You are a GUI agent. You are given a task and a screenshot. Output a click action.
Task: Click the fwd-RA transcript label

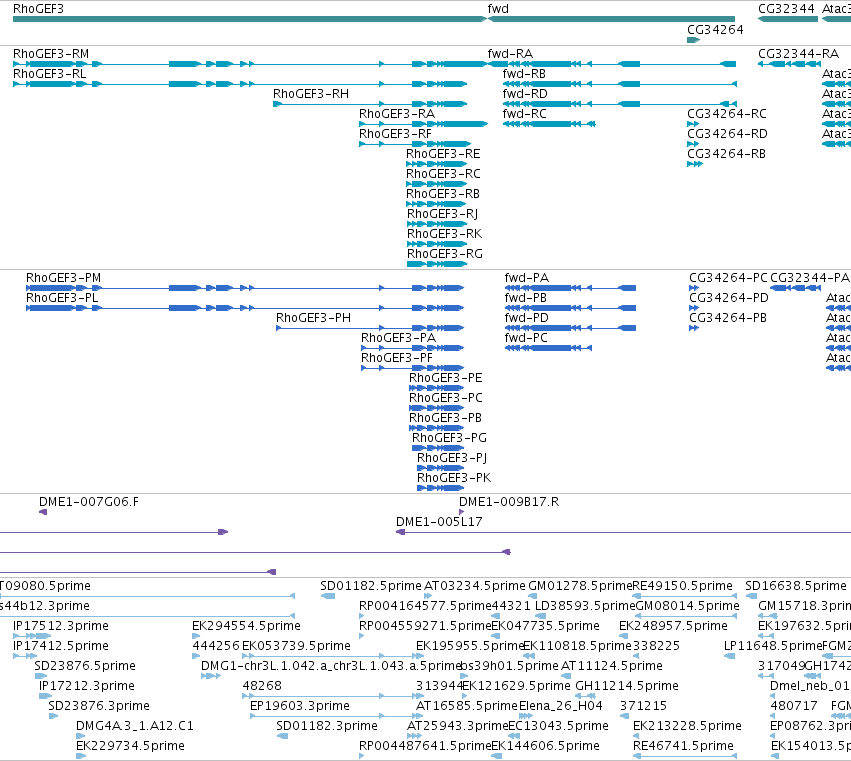510,54
